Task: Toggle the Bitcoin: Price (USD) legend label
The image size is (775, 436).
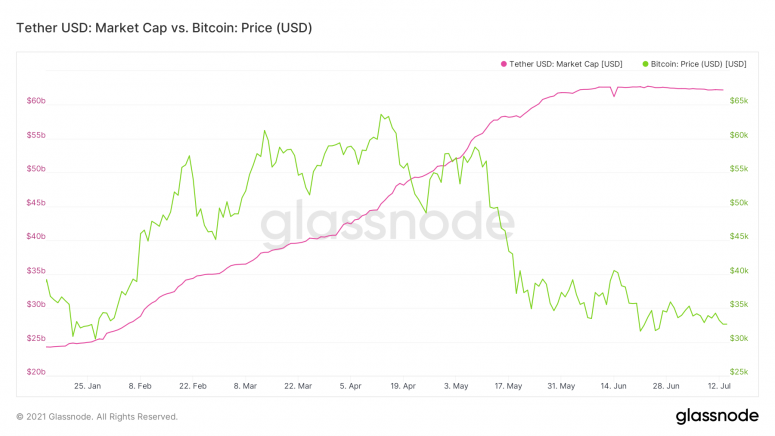Action: [699, 64]
